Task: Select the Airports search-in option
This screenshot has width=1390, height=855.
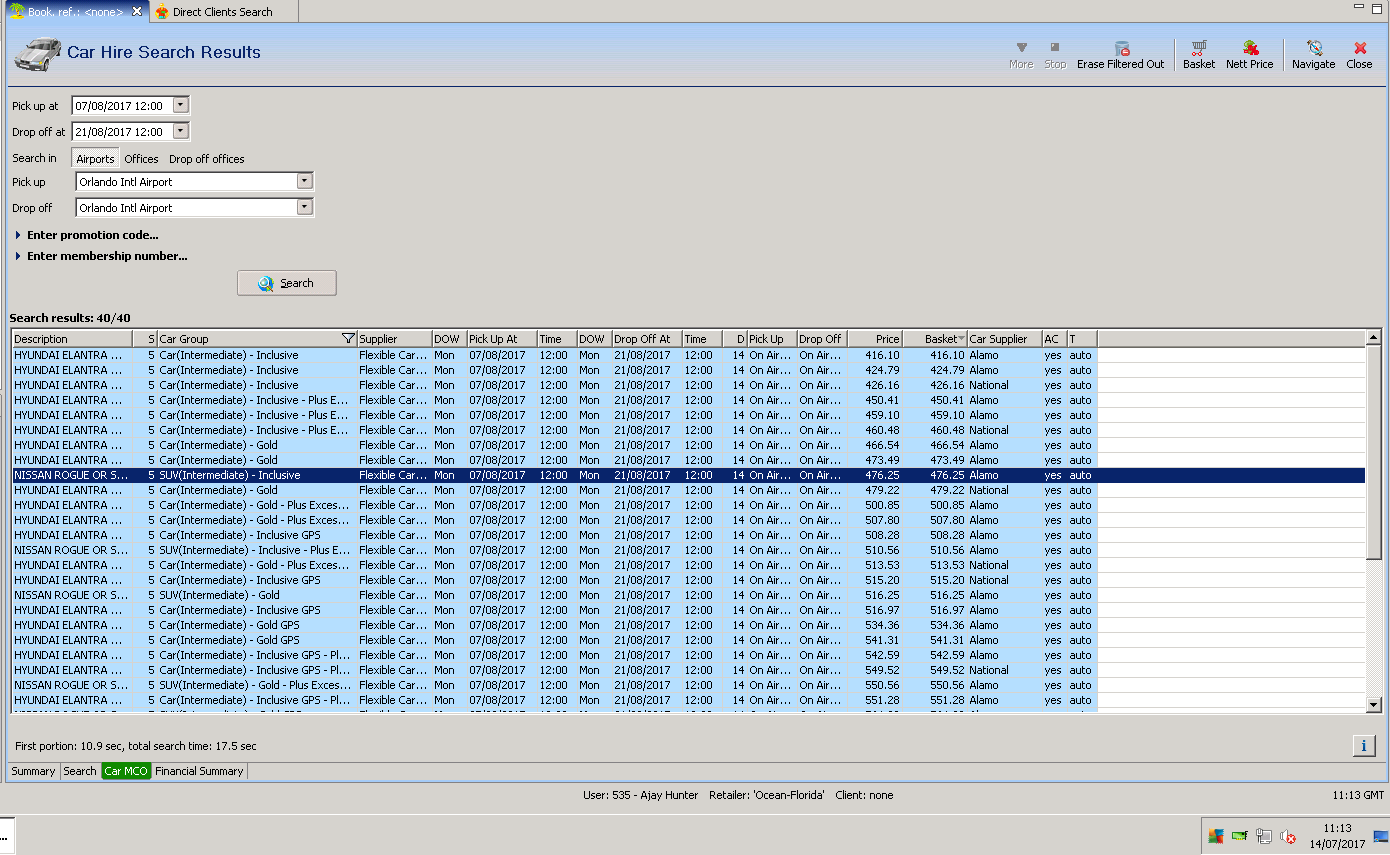Action: click(96, 158)
